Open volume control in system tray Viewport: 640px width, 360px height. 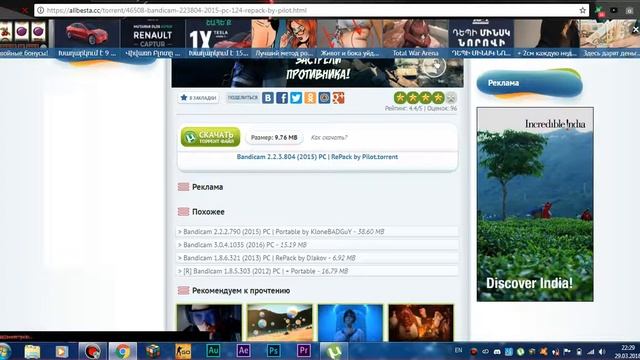tap(602, 351)
